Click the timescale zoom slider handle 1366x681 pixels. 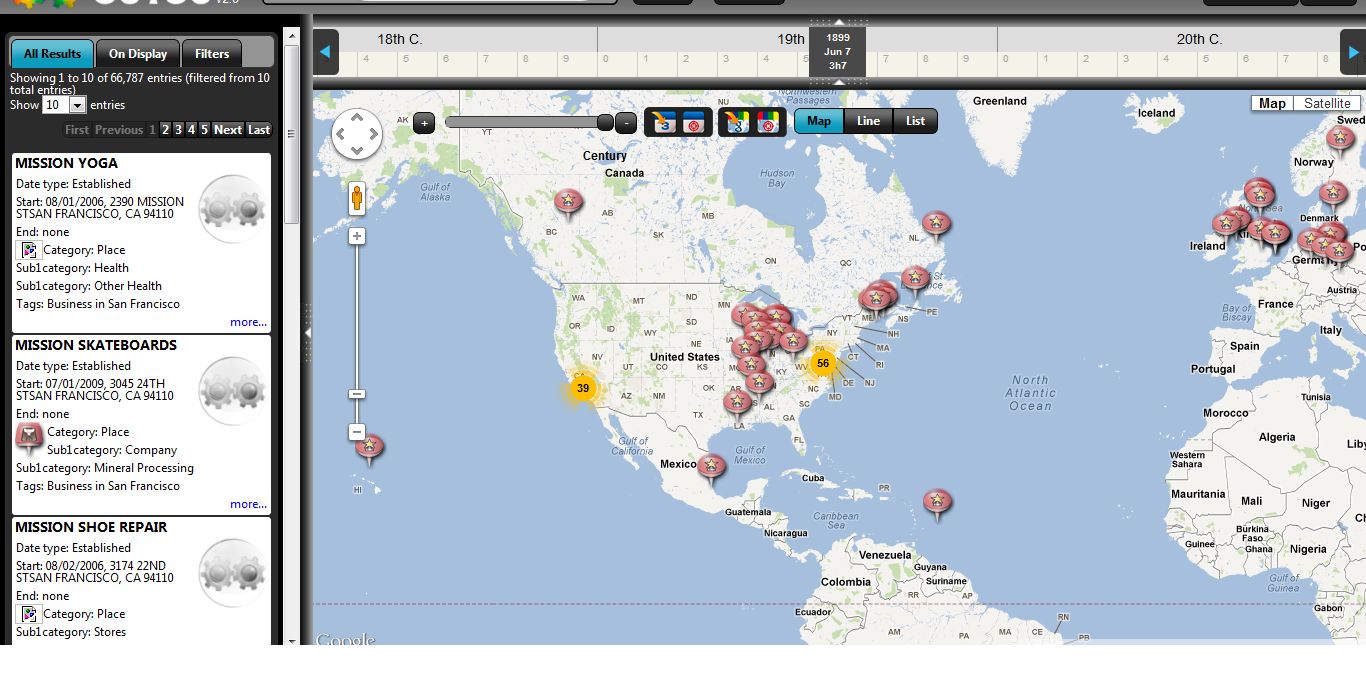click(x=605, y=122)
